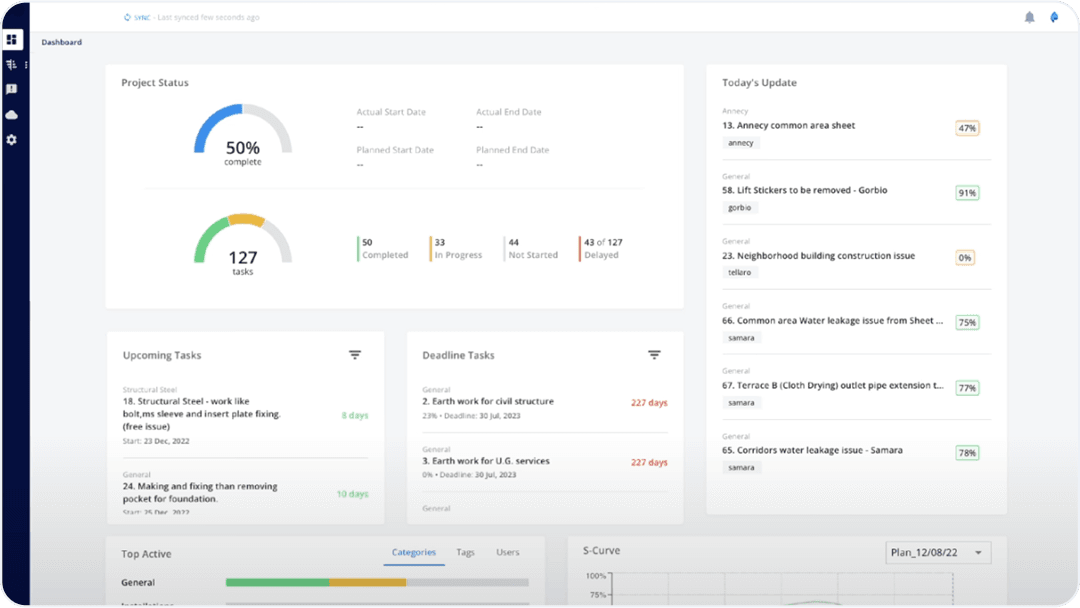Open the issues feedback icon in sidebar

pos(12,90)
